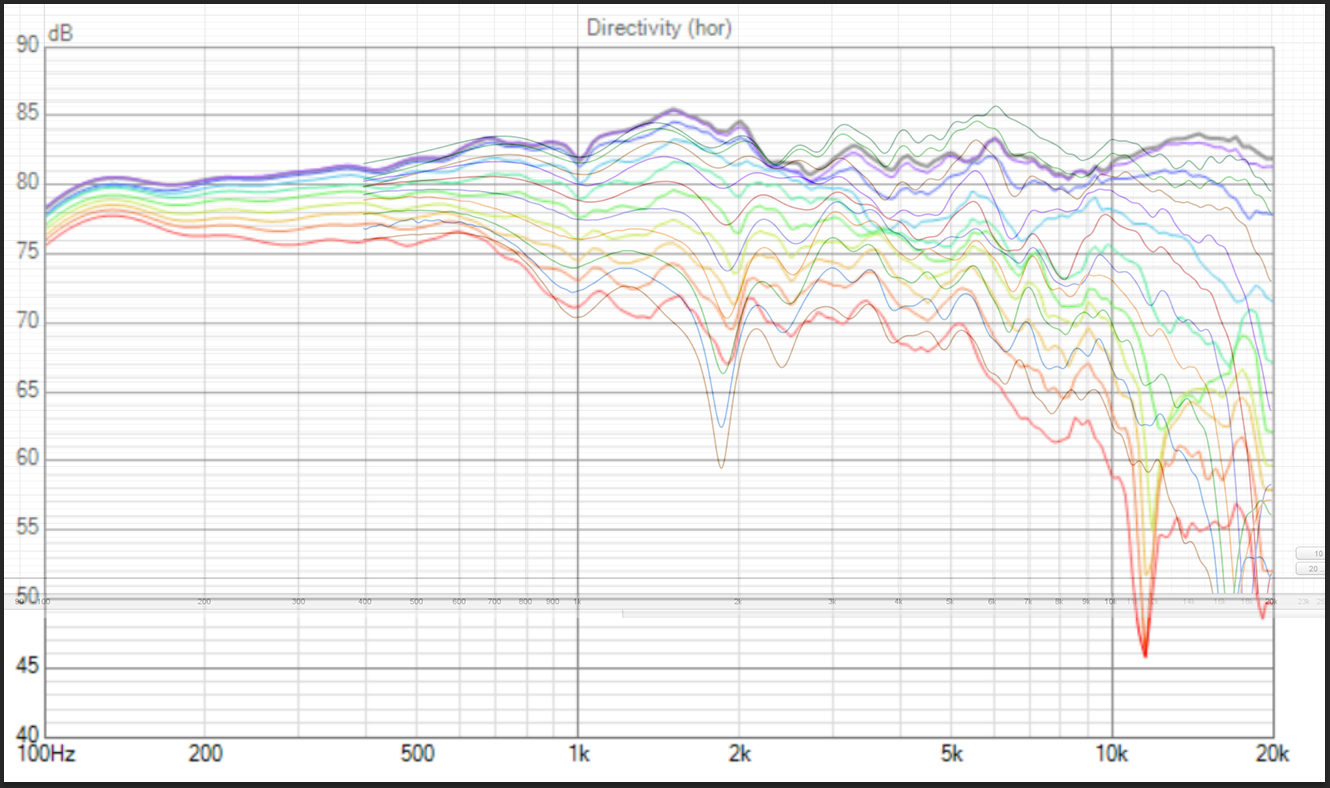This screenshot has width=1330, height=788.
Task: Click the "Directivity (hor)" chart title
Action: [x=659, y=28]
